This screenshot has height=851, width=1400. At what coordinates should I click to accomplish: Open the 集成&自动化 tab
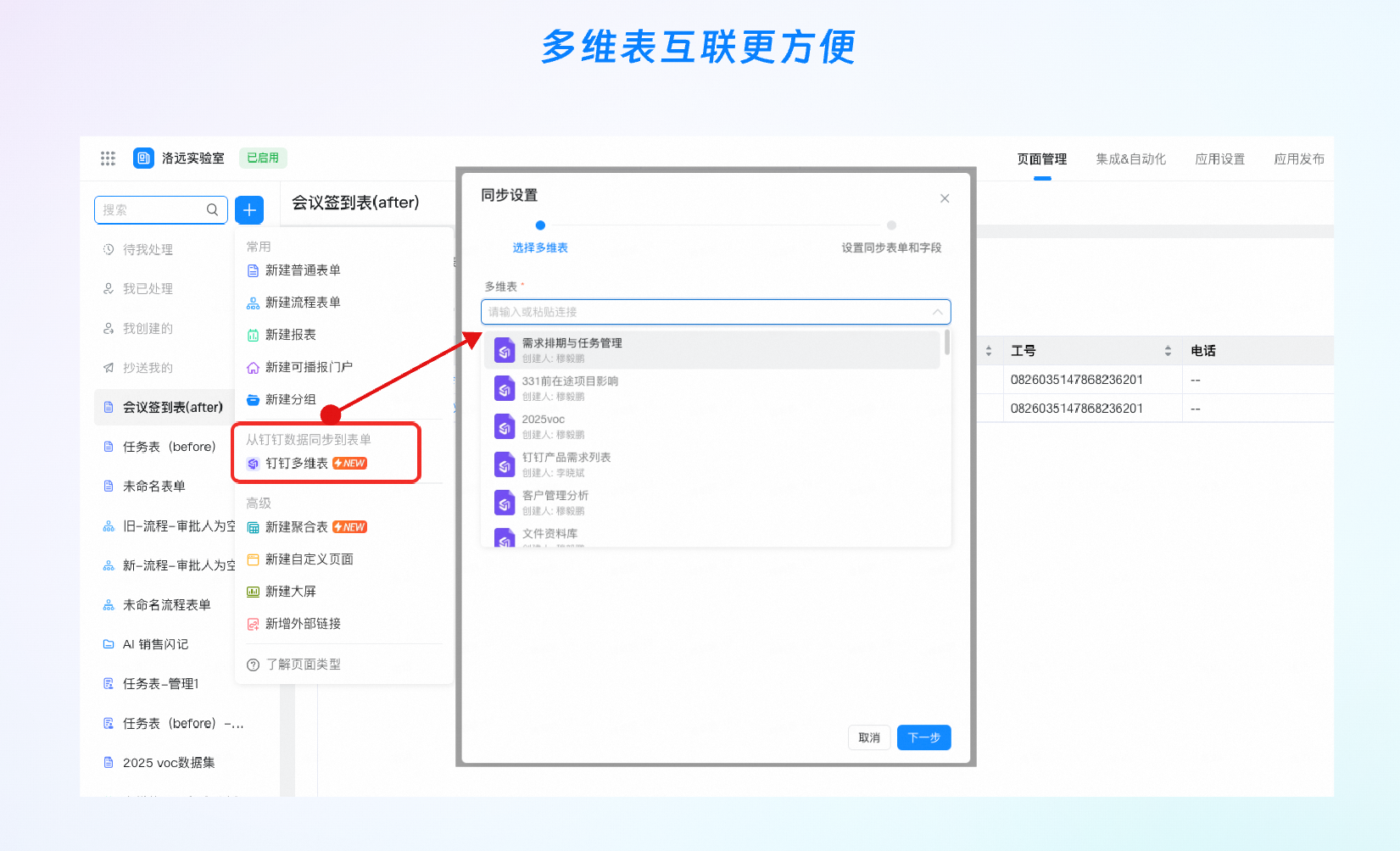click(1130, 159)
